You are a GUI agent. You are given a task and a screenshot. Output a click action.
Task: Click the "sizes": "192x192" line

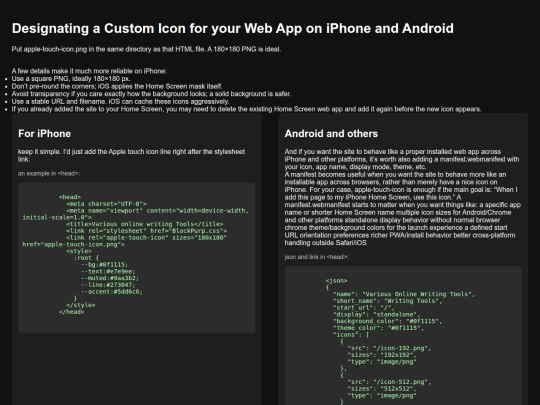tap(382, 355)
